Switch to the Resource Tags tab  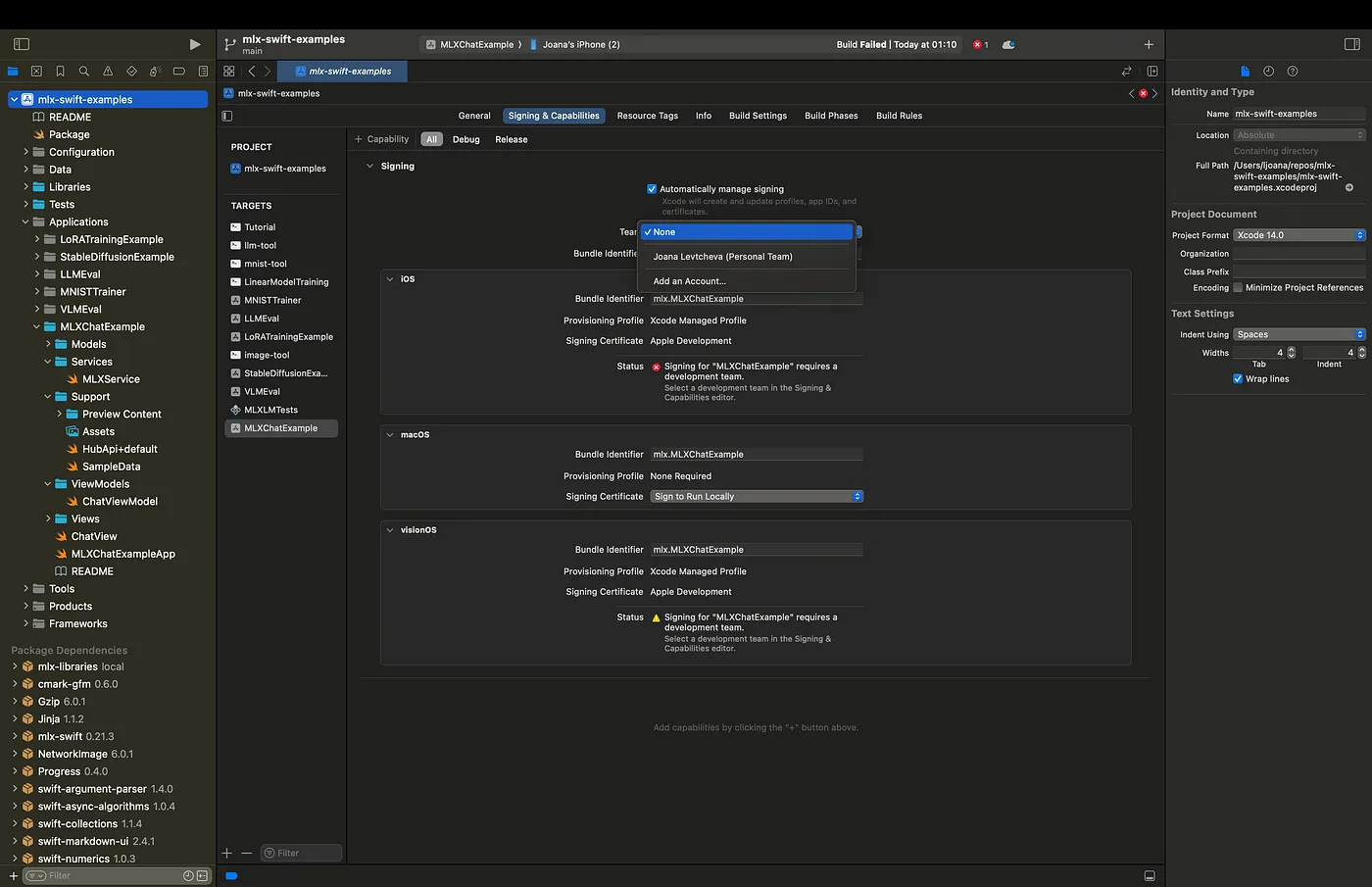(x=647, y=116)
